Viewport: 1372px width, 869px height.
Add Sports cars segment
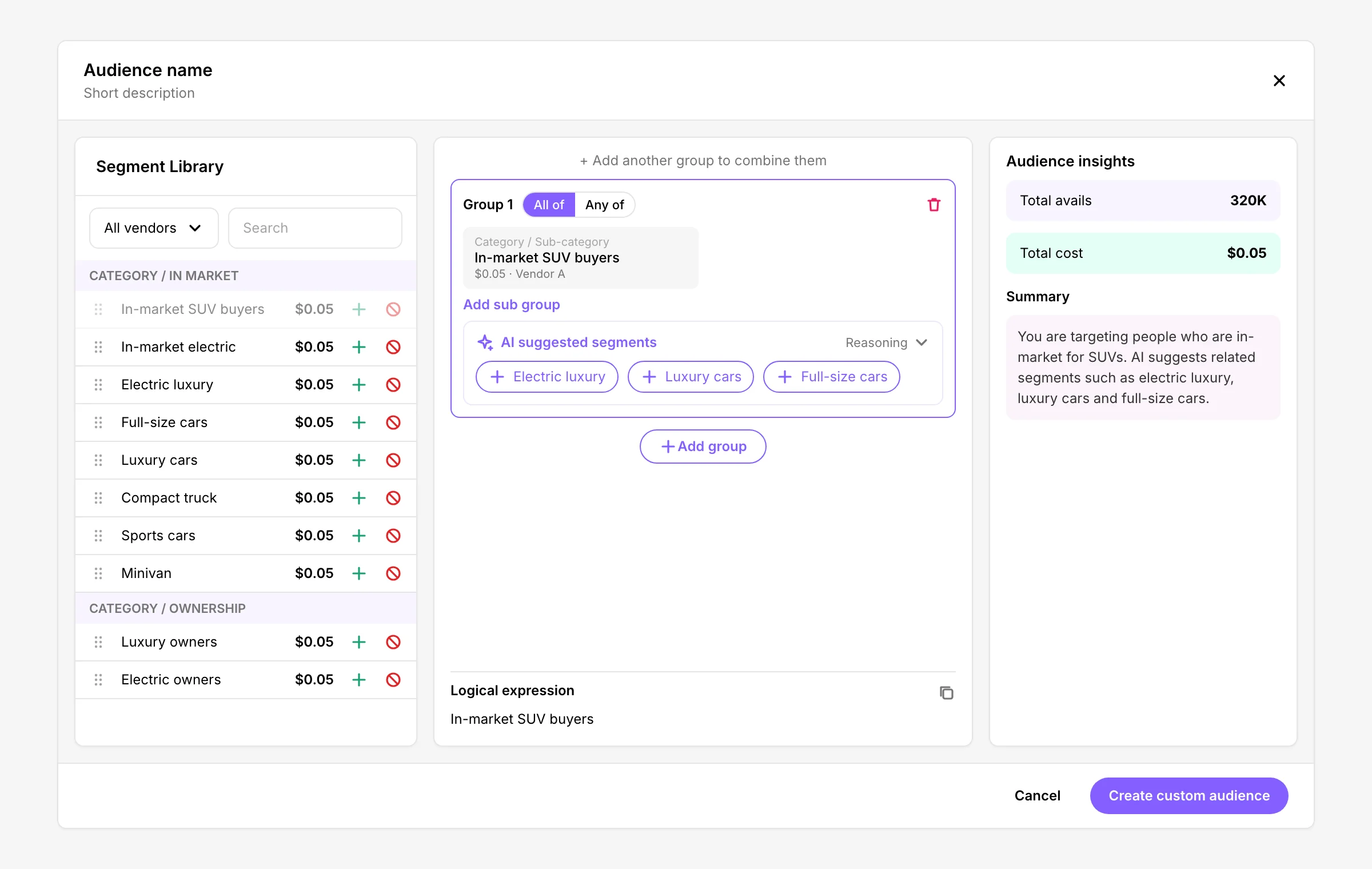point(359,536)
